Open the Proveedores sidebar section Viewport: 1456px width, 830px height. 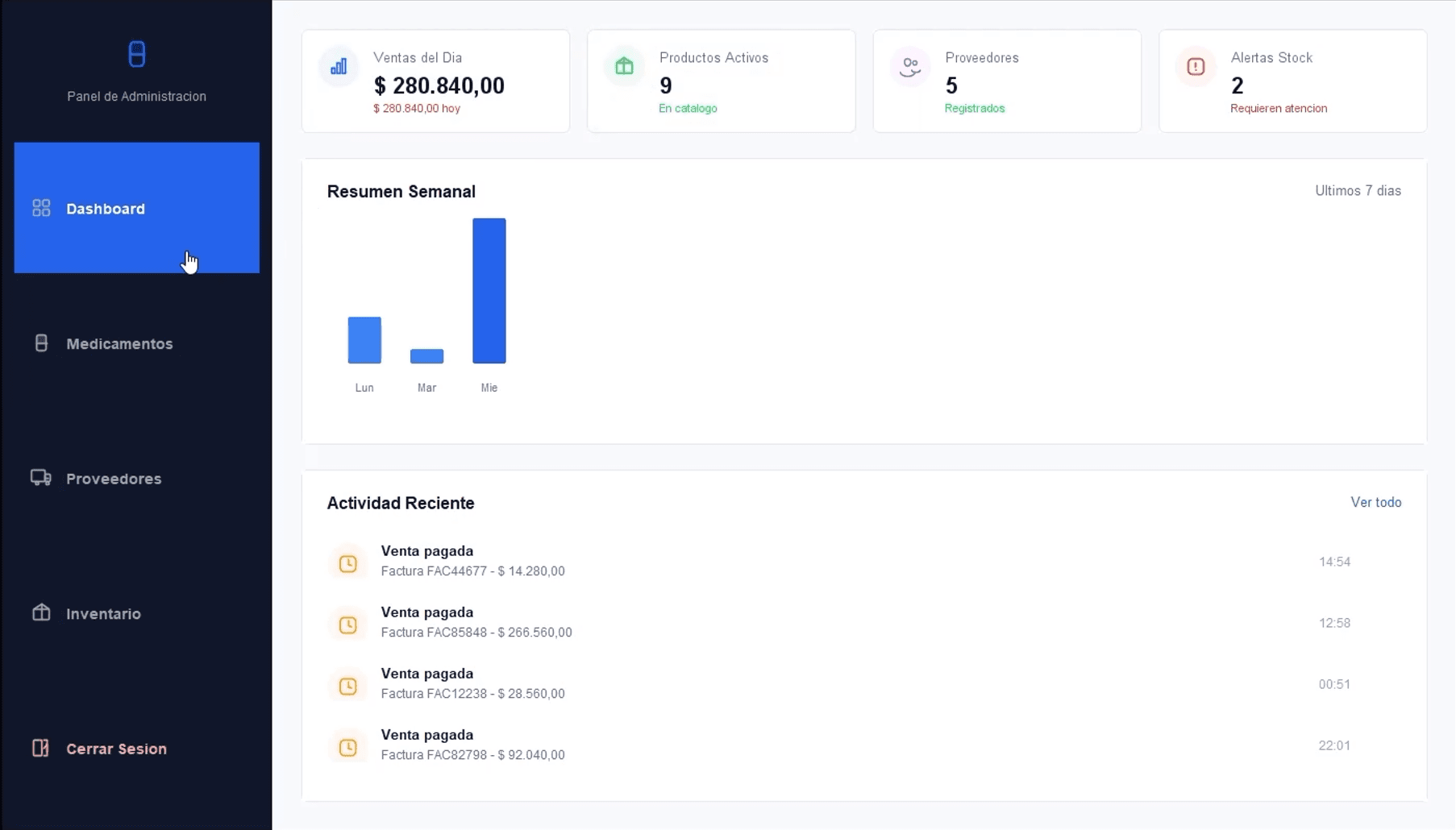pos(137,478)
